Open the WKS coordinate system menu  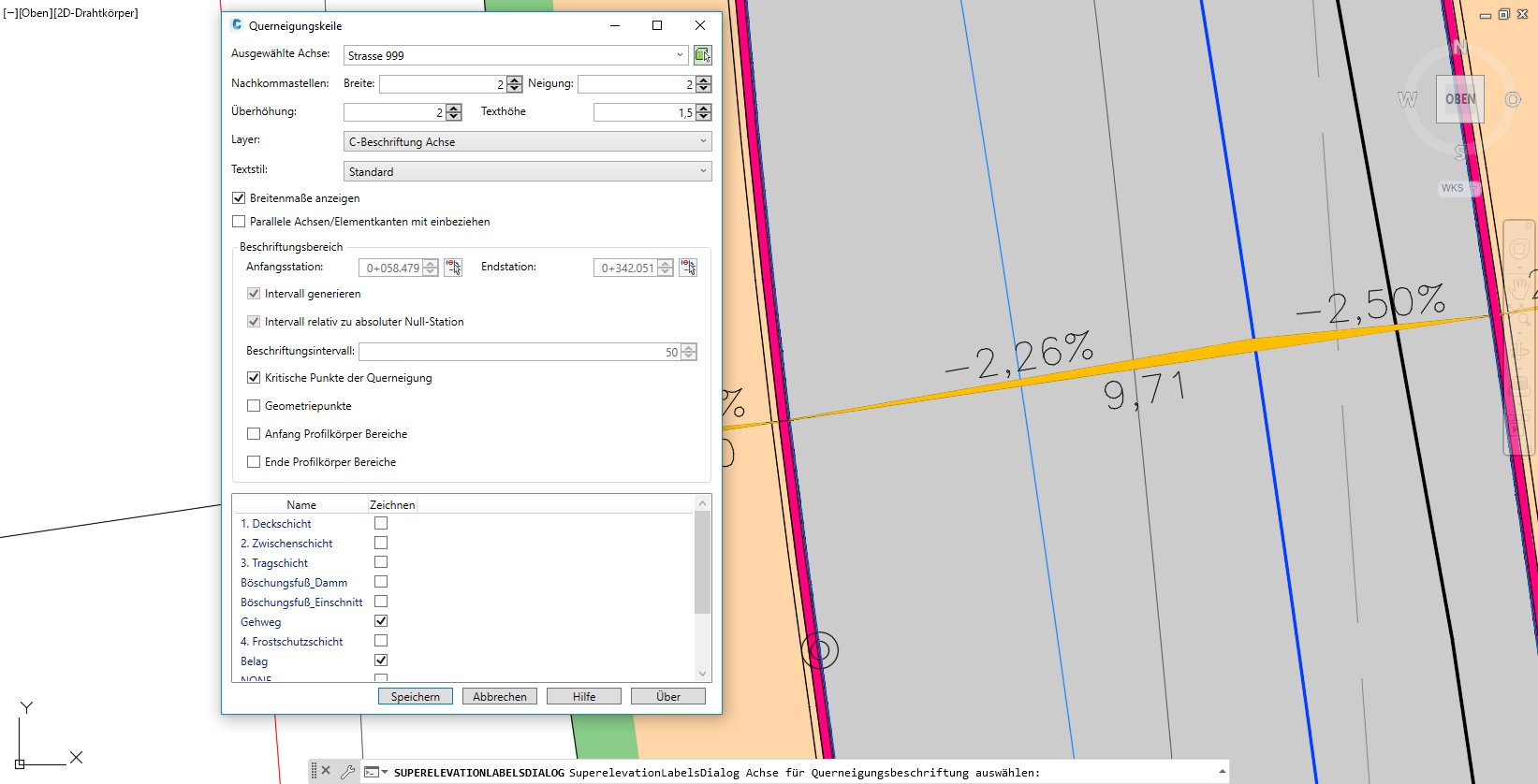tap(1457, 188)
